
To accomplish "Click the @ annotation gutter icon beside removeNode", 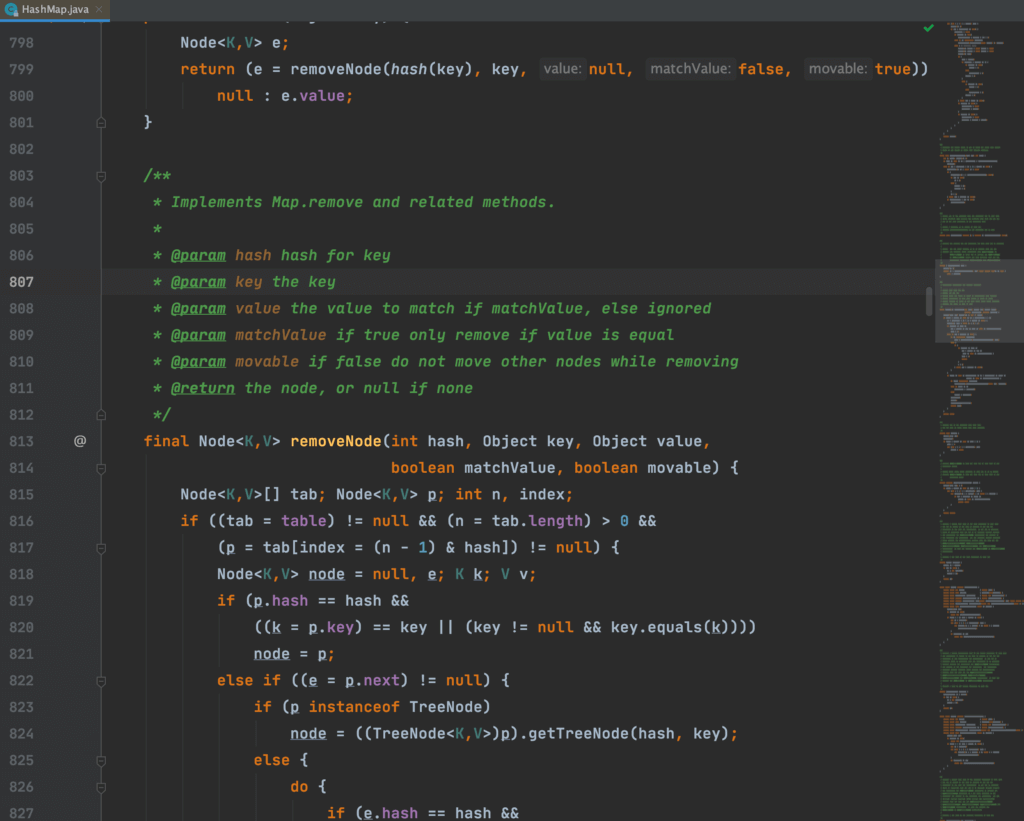I will coord(81,440).
